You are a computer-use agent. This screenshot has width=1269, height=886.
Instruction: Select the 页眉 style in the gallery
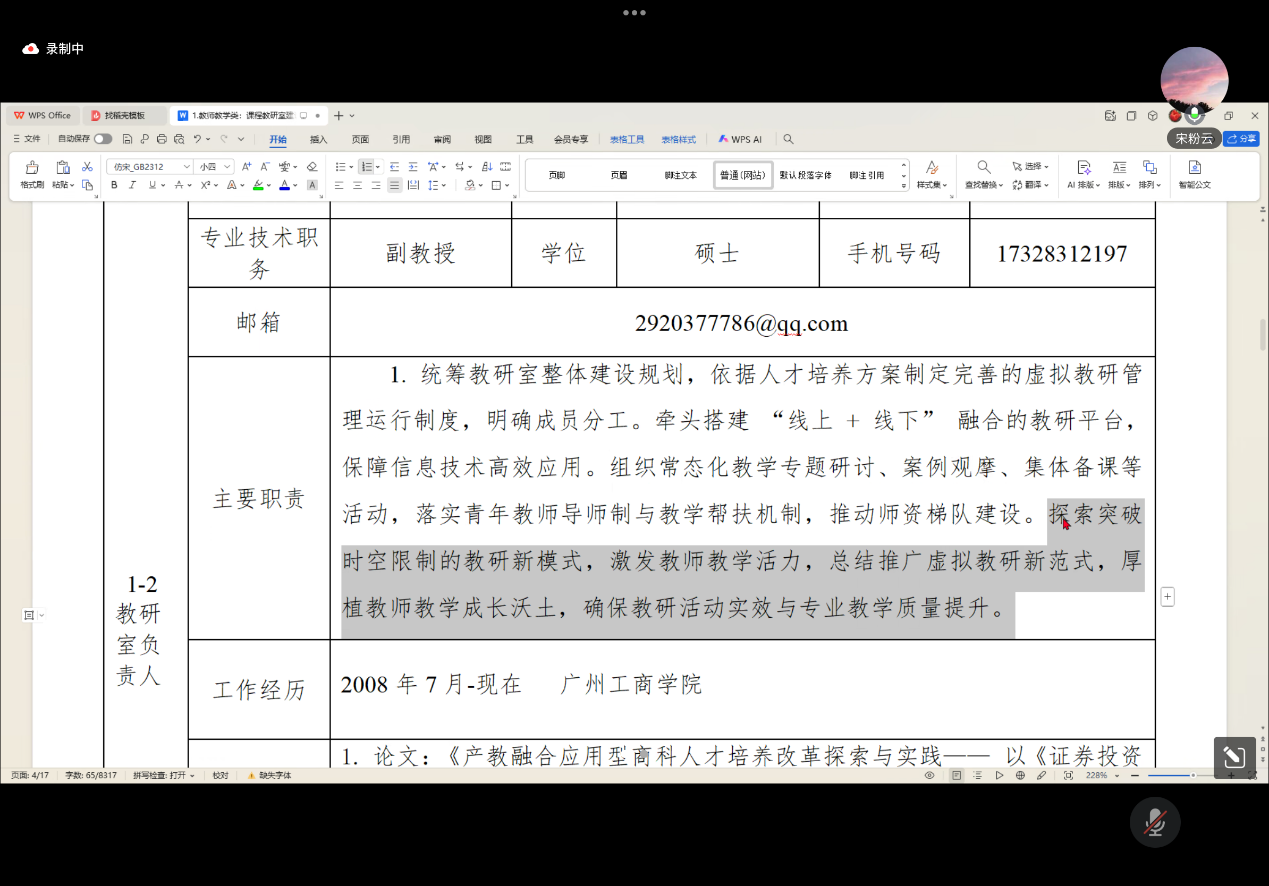click(619, 175)
